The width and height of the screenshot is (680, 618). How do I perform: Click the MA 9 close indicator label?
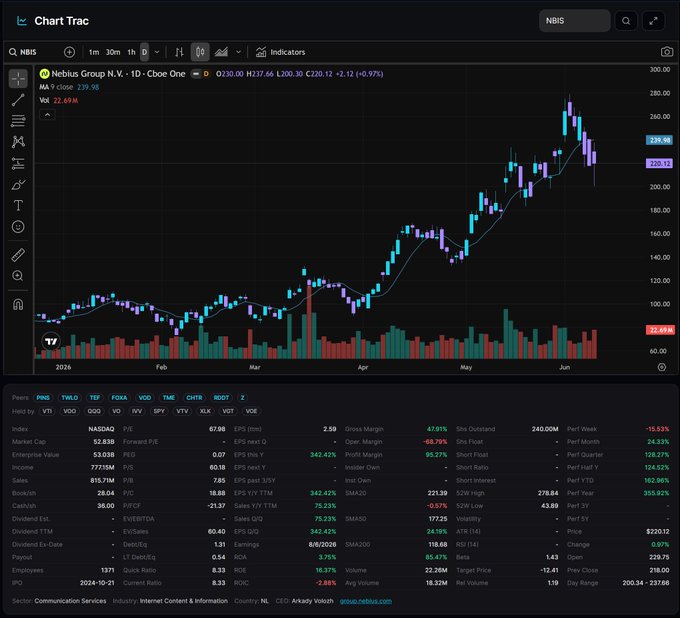point(56,87)
